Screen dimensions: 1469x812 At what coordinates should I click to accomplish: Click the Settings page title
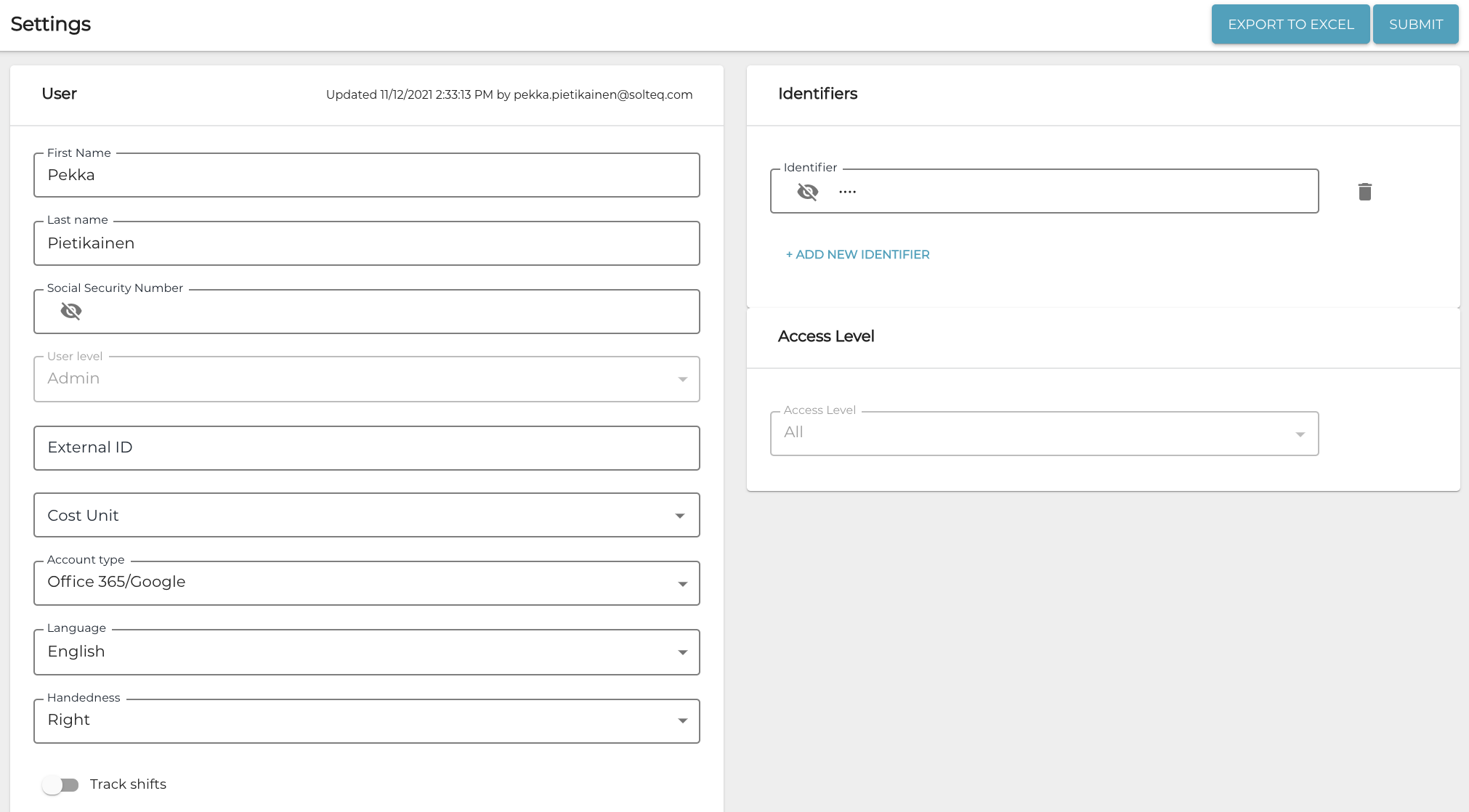51,24
